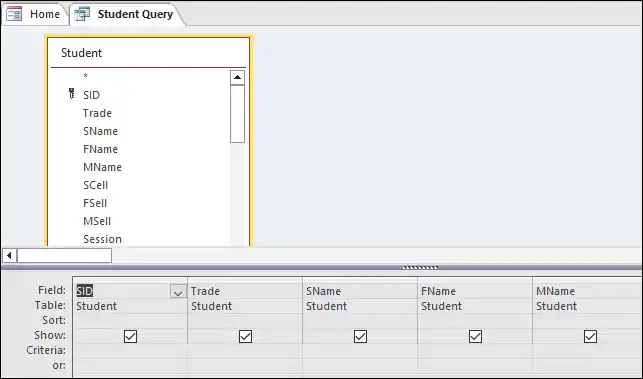Select MSell in the Student field list
Screen dimensions: 643x379
point(97,221)
